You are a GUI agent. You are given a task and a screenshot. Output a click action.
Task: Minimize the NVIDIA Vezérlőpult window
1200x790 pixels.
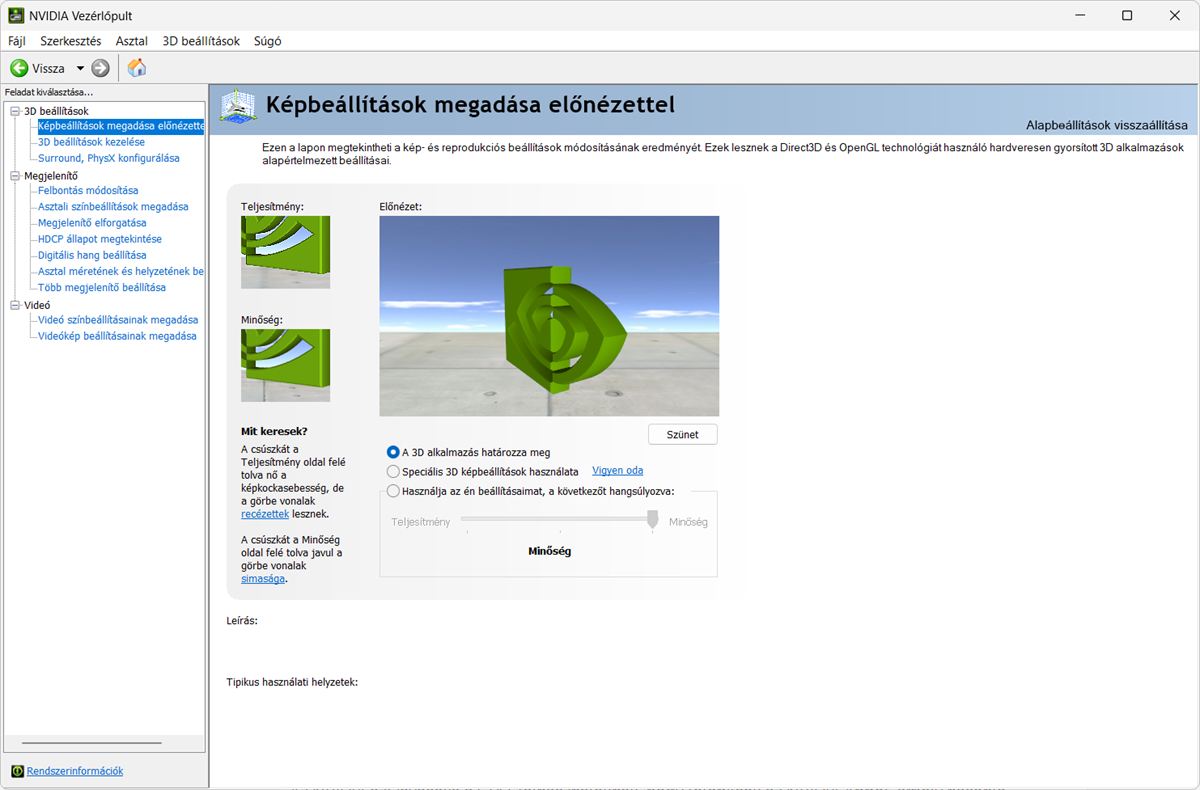1081,15
